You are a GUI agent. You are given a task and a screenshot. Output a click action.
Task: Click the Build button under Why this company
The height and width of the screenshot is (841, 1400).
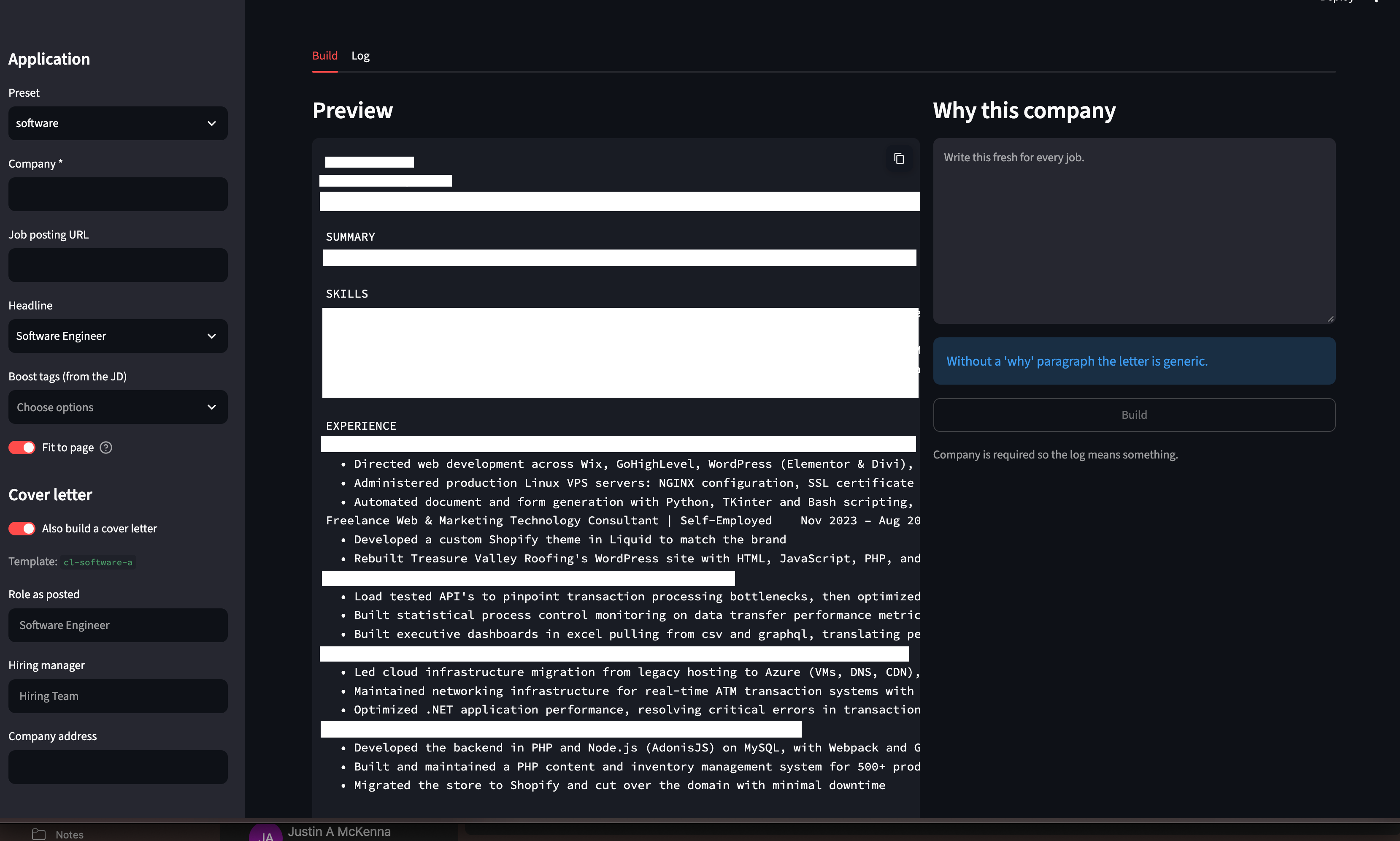click(x=1134, y=415)
